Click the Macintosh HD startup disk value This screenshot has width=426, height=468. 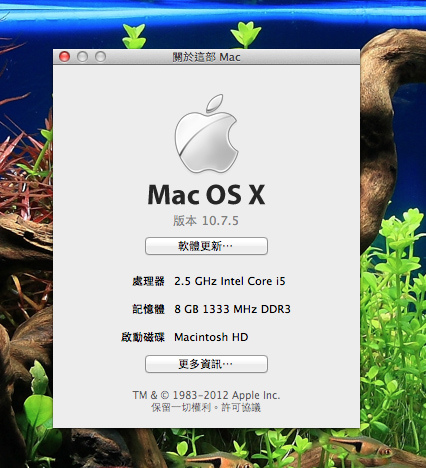click(x=211, y=337)
